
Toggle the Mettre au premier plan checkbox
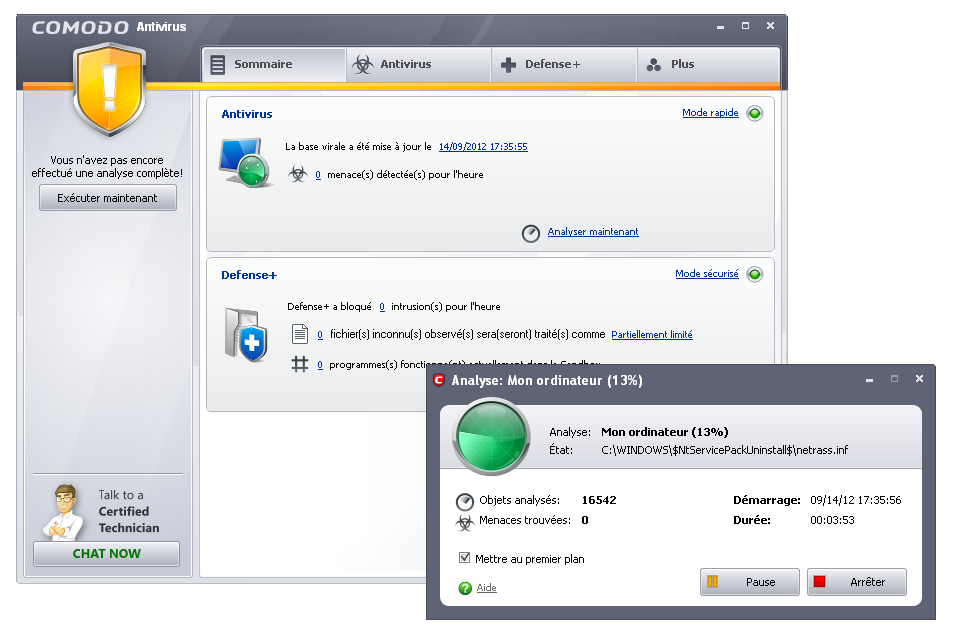click(x=464, y=558)
